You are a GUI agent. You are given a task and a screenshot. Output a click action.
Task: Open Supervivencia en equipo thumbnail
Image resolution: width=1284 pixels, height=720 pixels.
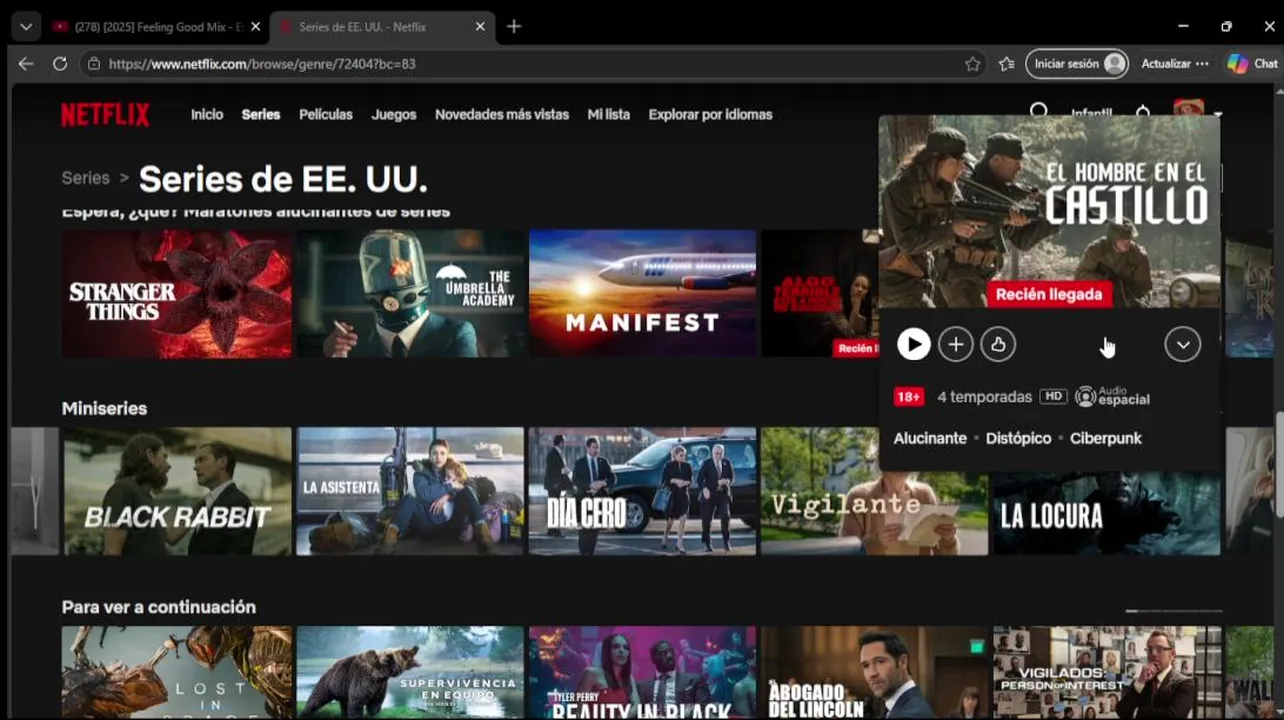click(x=410, y=672)
